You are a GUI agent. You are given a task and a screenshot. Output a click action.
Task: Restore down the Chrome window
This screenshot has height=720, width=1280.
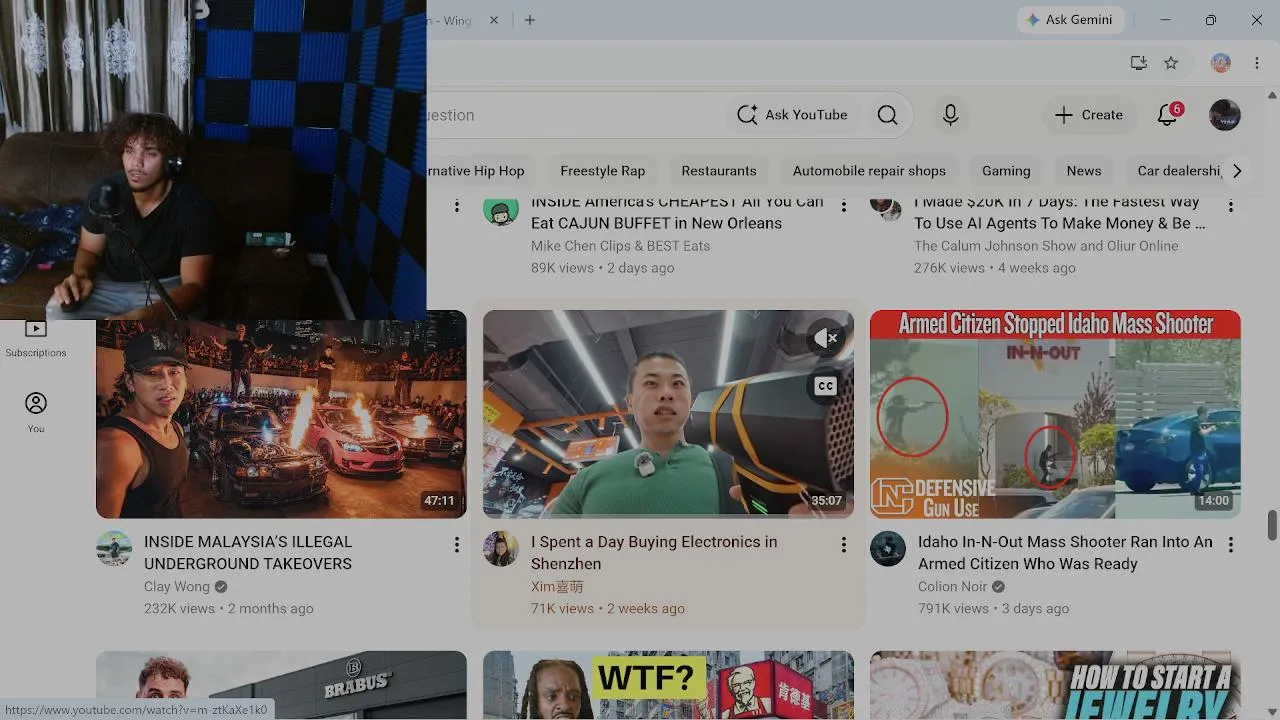click(x=1211, y=20)
